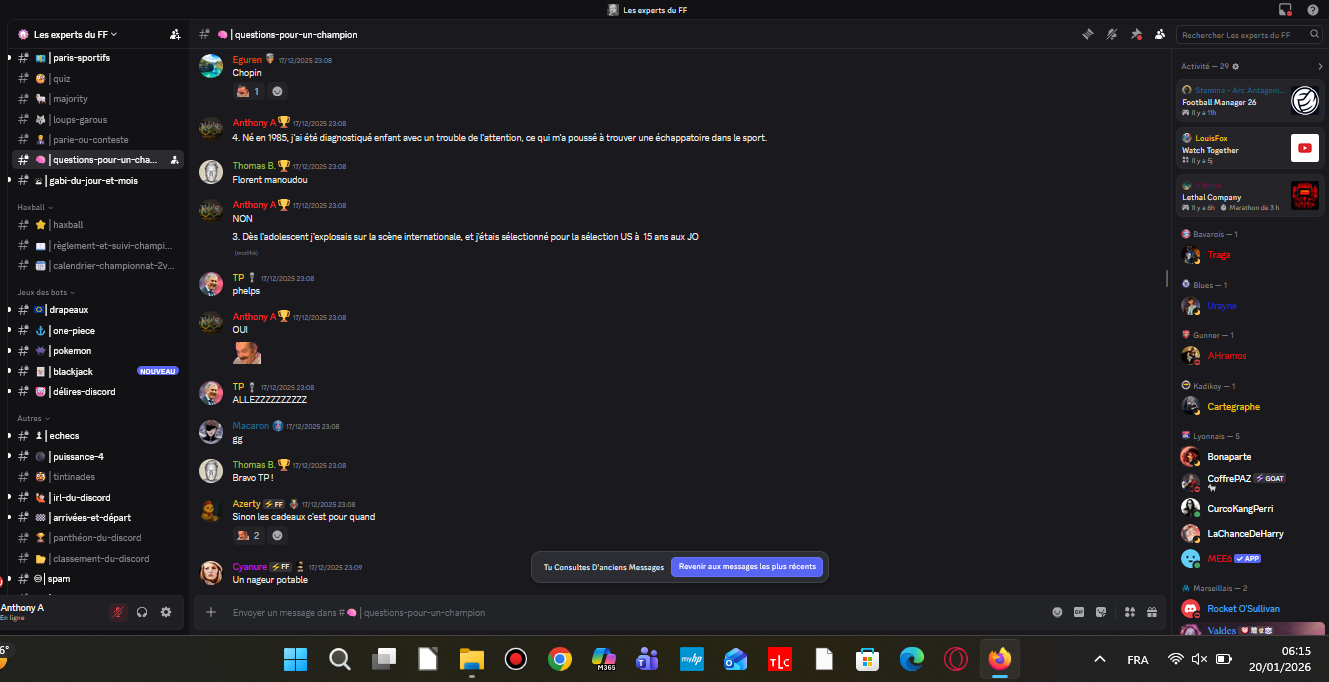Toggle headphones deafen button

point(142,612)
